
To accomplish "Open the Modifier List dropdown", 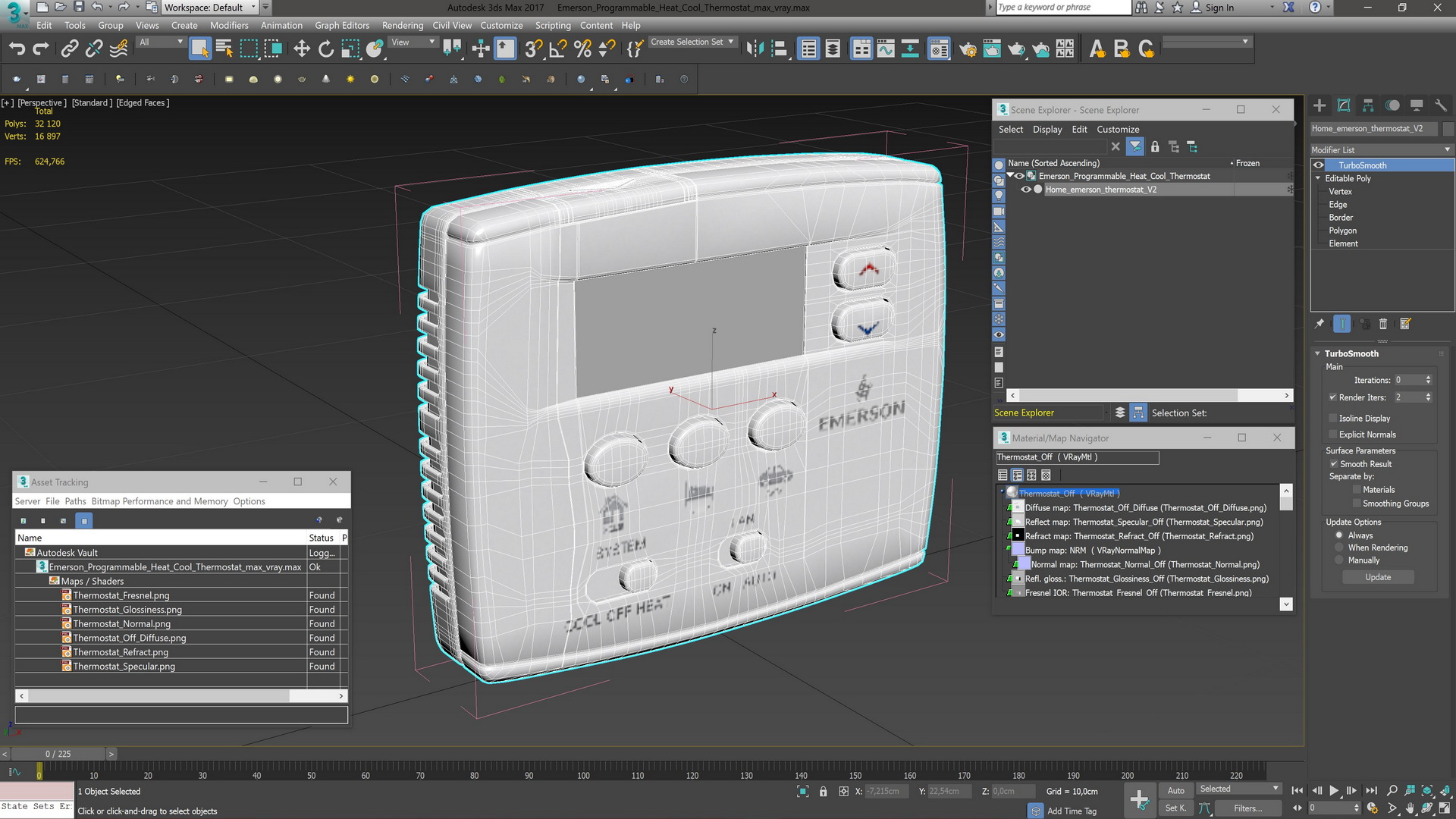I will (x=1382, y=149).
